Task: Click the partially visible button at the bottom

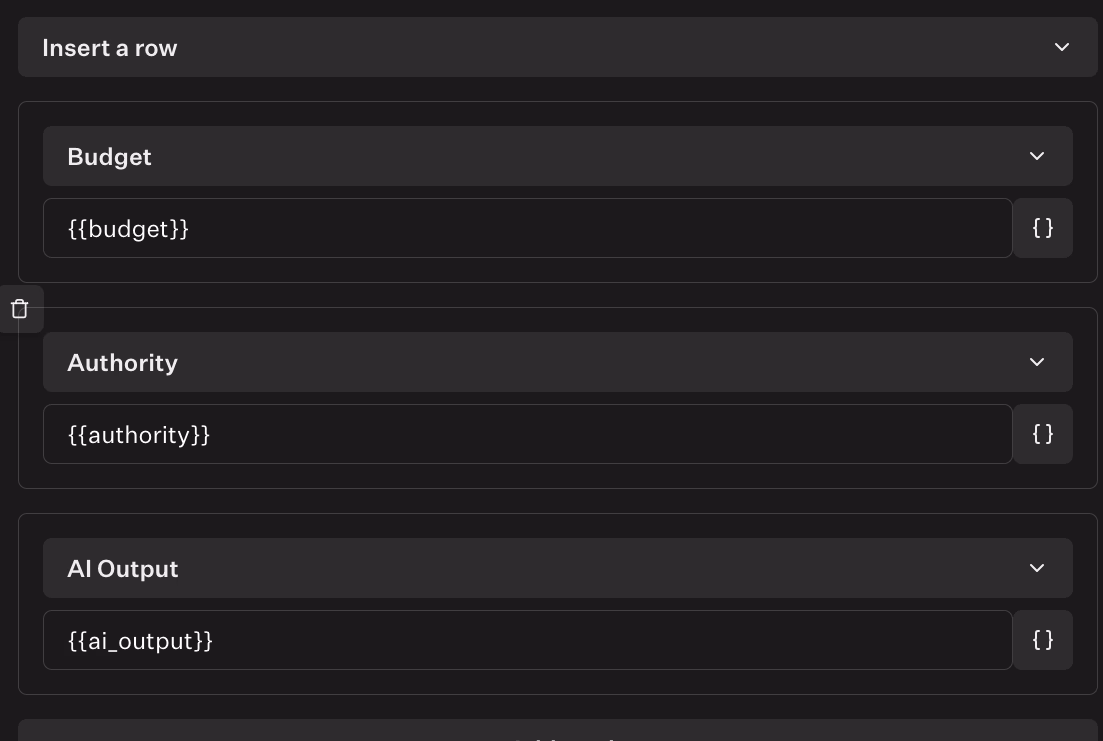Action: point(557,732)
